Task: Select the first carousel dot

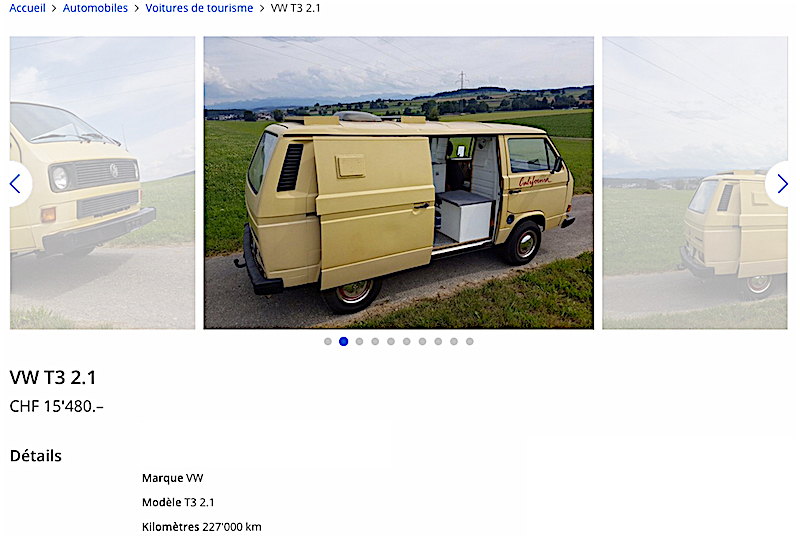Action: [328, 341]
